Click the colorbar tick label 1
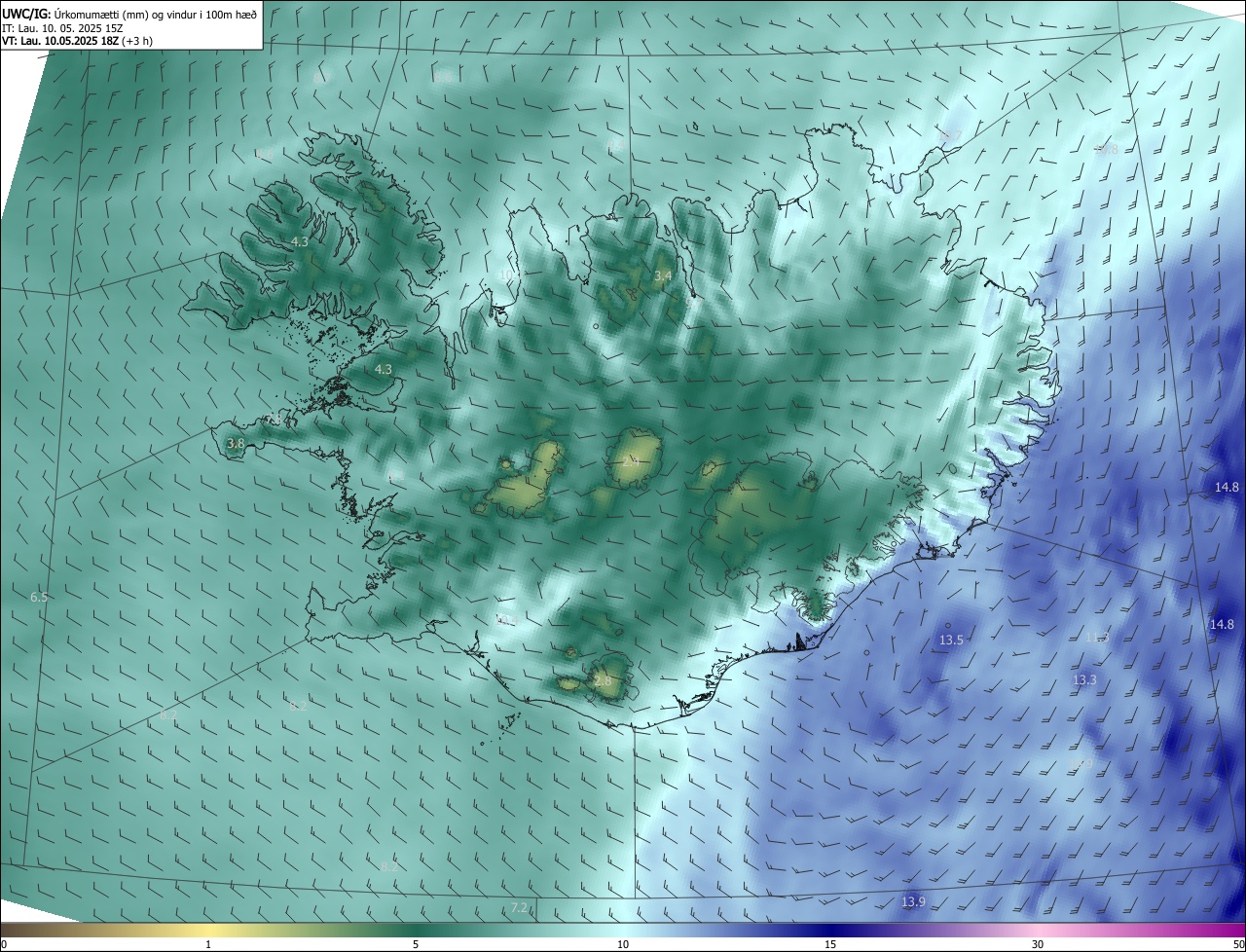The width and height of the screenshot is (1246, 952). [x=208, y=944]
